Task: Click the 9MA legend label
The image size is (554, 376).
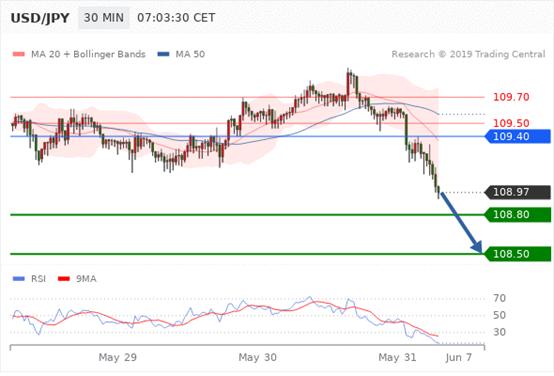Action: 86,279
